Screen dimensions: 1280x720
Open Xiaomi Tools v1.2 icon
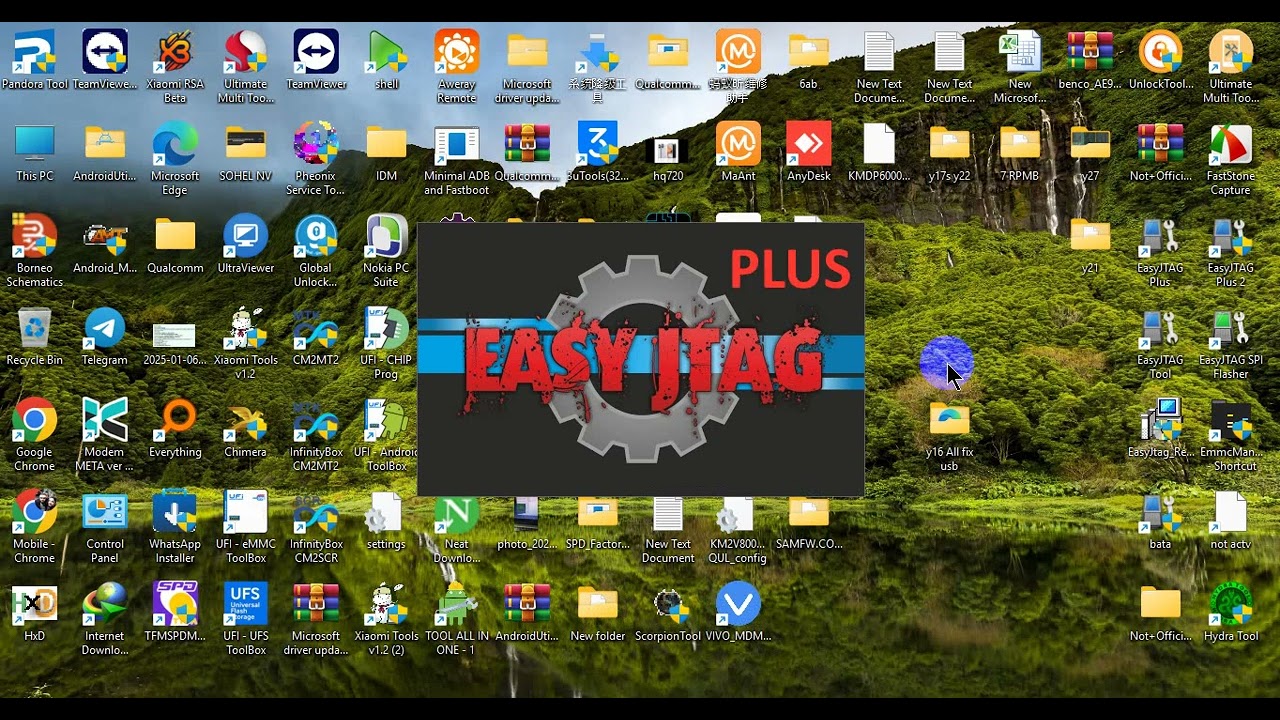click(245, 343)
